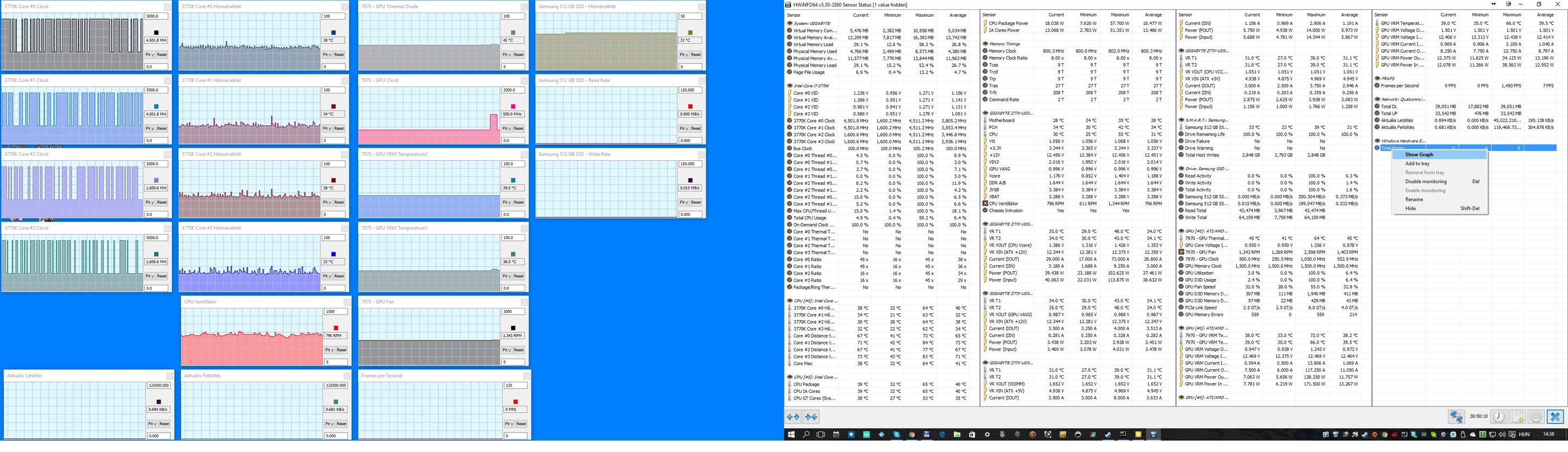Click the 1500 max field in CPU Ventillátor graph
The width and height of the screenshot is (1568, 452).
click(x=335, y=312)
